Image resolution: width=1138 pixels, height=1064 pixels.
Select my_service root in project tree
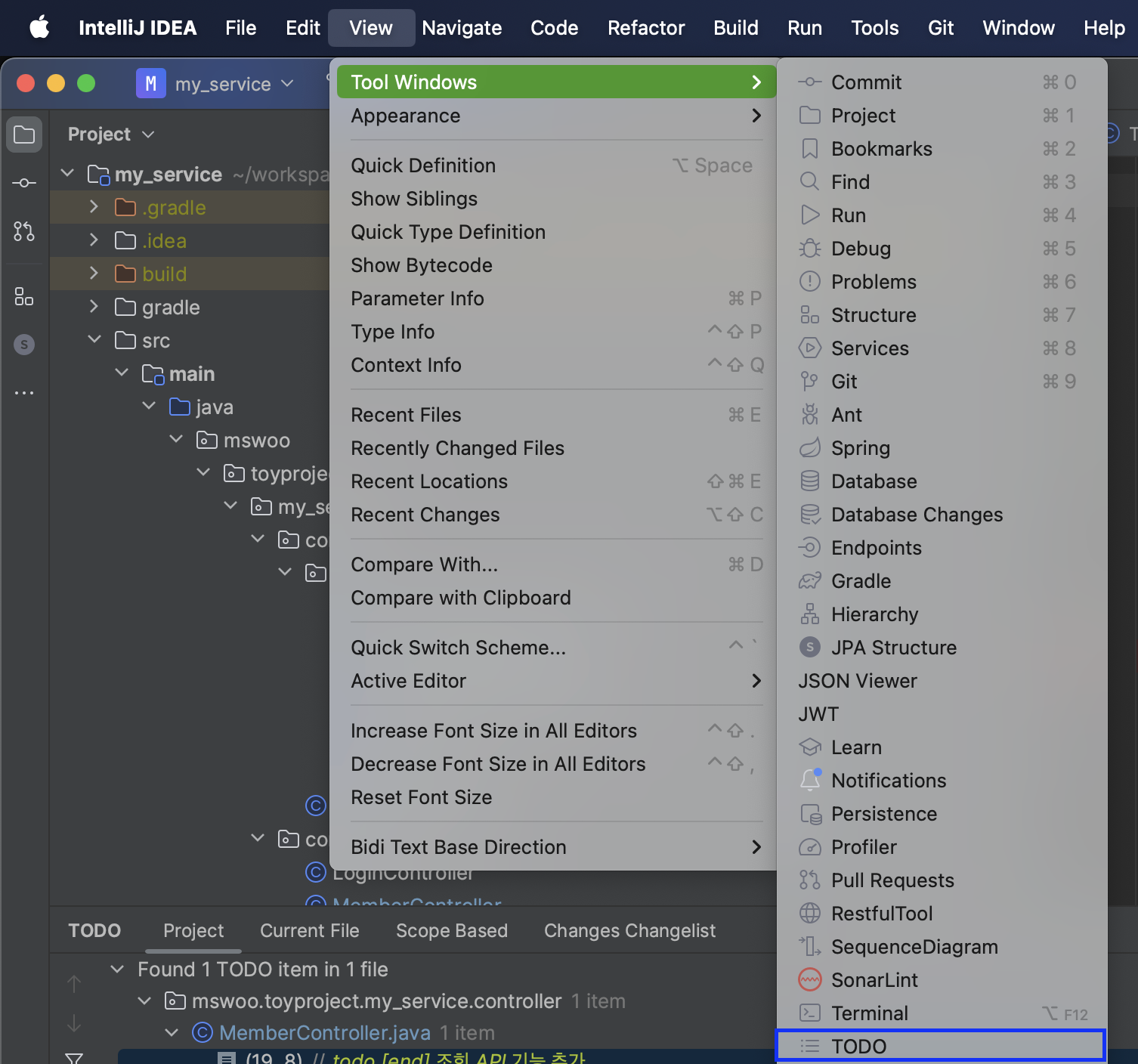coord(168,175)
